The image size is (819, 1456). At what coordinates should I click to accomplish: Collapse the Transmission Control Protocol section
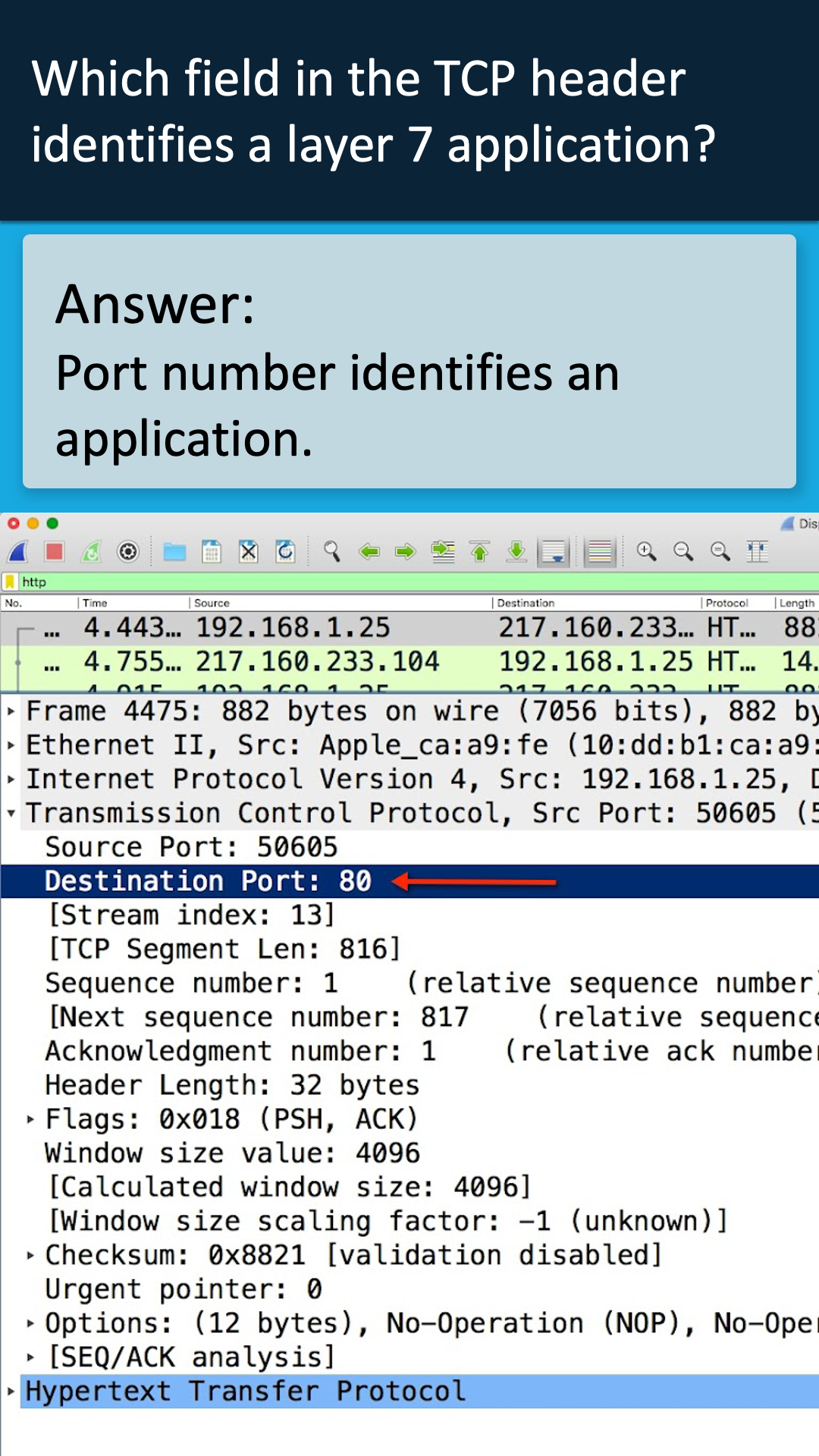click(11, 813)
